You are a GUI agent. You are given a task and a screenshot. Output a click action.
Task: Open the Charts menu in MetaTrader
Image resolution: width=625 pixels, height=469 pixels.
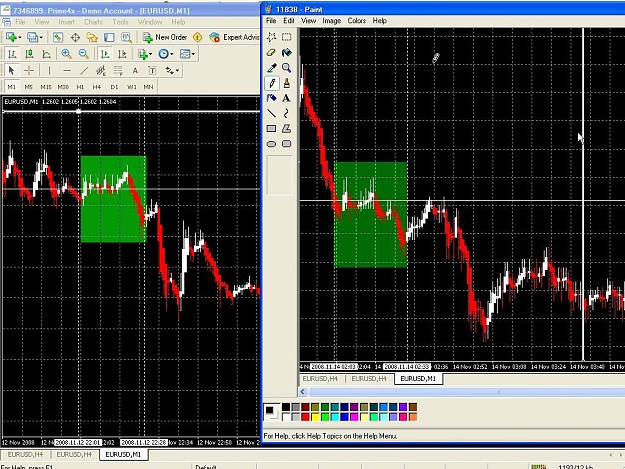point(94,22)
